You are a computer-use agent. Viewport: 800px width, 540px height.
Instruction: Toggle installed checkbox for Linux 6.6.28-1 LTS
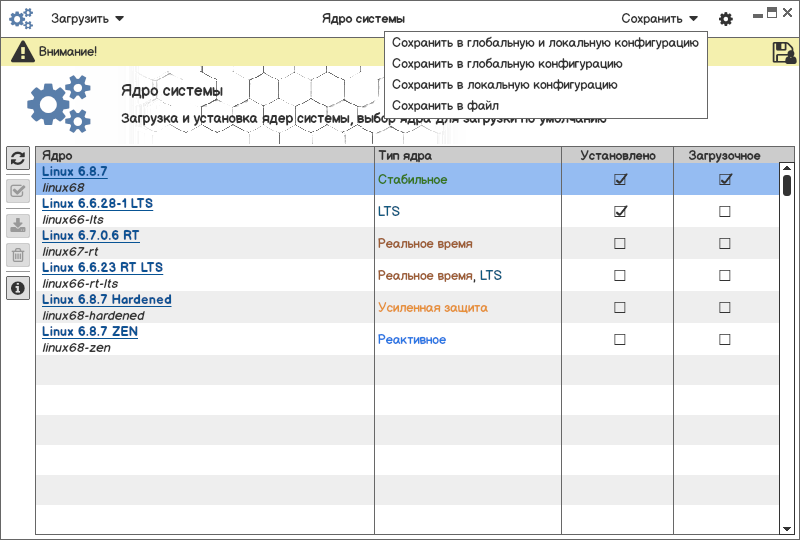(620, 211)
